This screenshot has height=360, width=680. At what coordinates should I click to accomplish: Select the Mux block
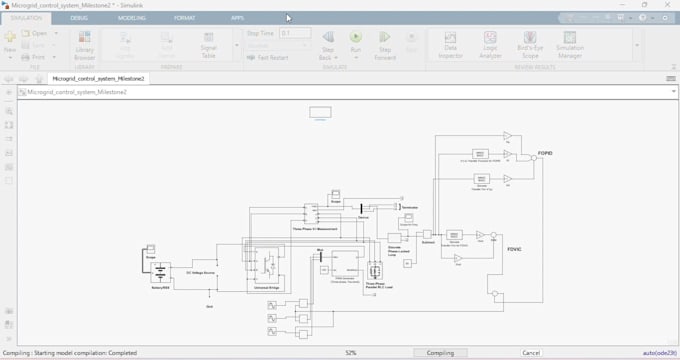pyautogui.click(x=321, y=257)
